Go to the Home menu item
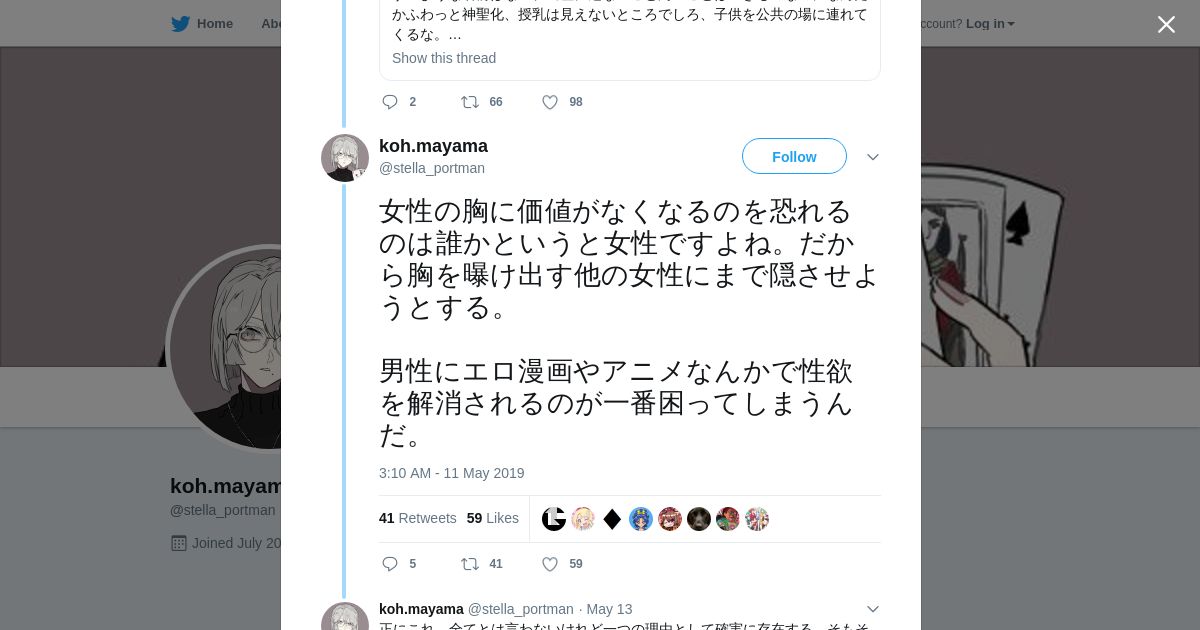The image size is (1200, 630). tap(214, 24)
